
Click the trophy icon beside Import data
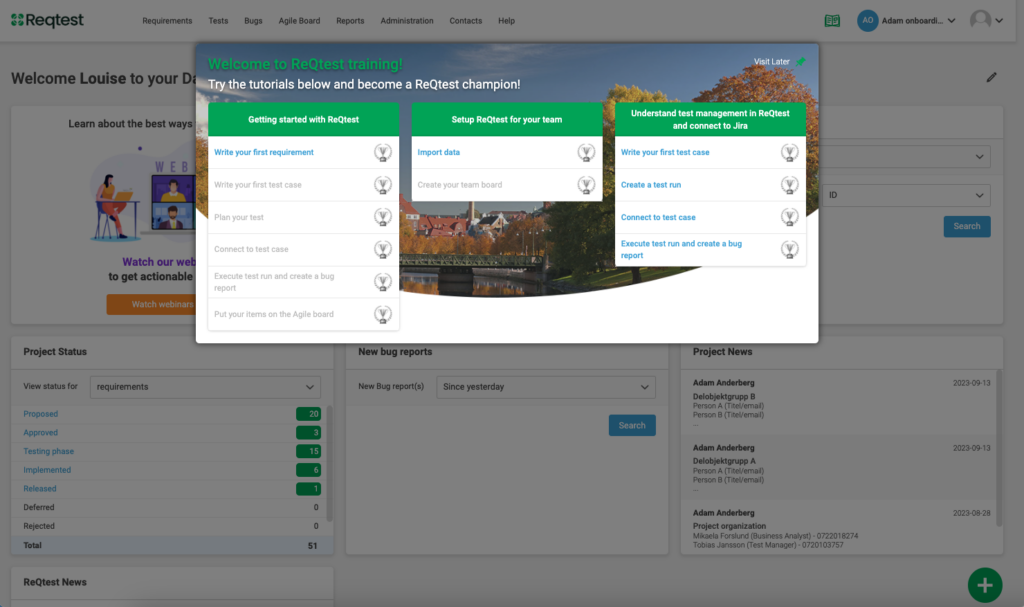586,152
